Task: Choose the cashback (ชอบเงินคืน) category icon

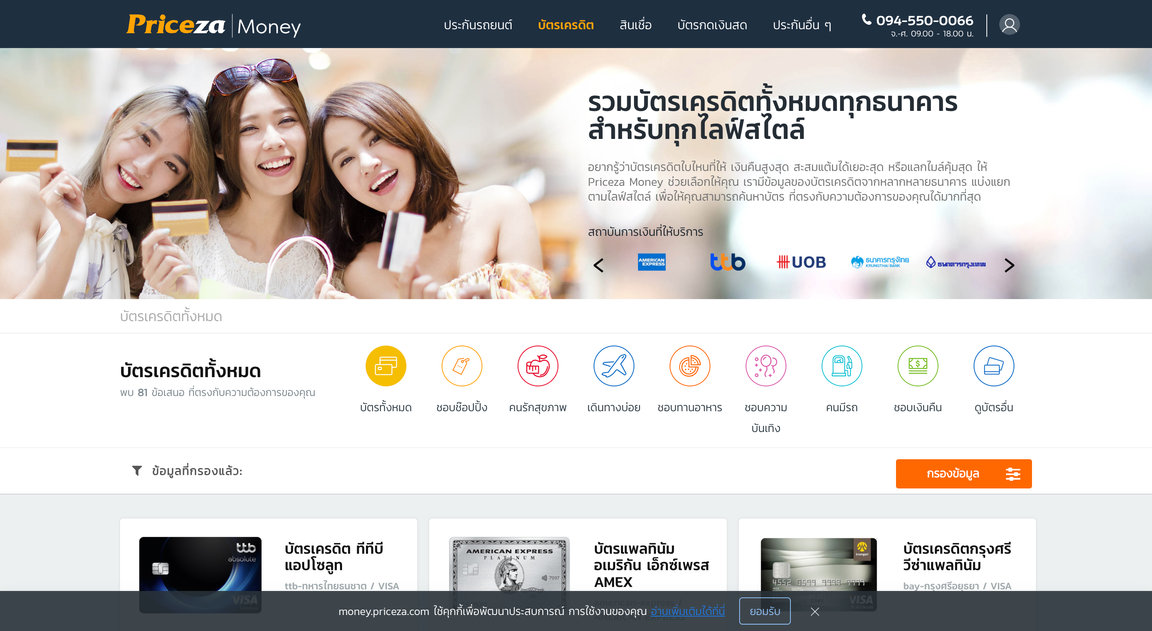Action: pos(918,366)
